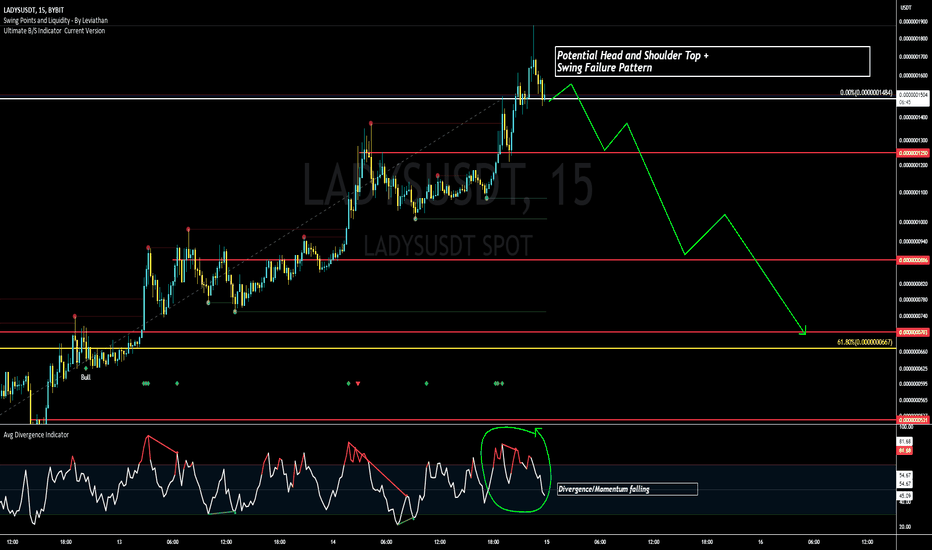Click the 20.00 indicator scale label
This screenshot has width=932, height=550.
[905, 527]
